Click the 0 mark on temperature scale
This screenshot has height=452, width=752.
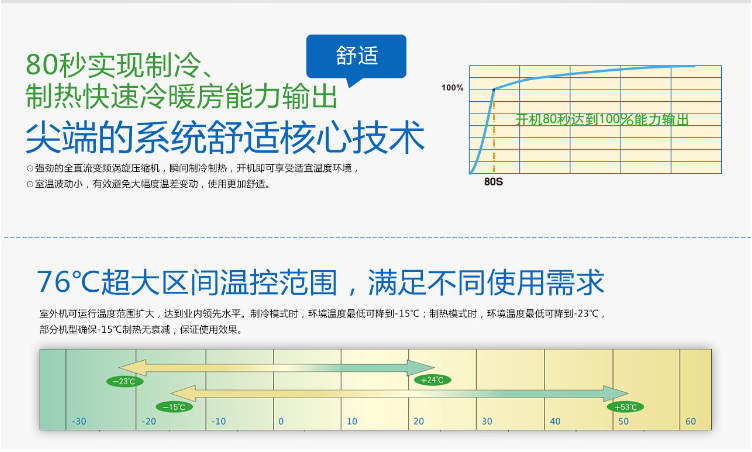pyautogui.click(x=281, y=422)
